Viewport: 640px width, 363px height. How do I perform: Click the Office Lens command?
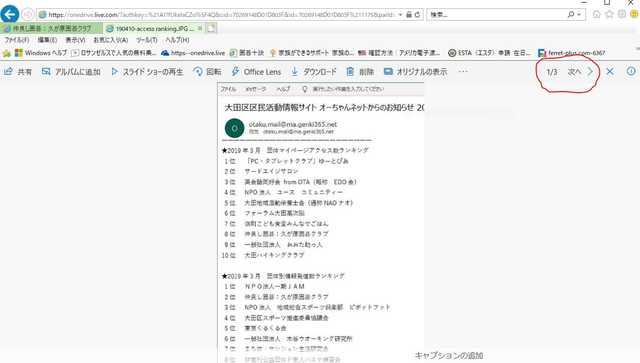pos(256,72)
